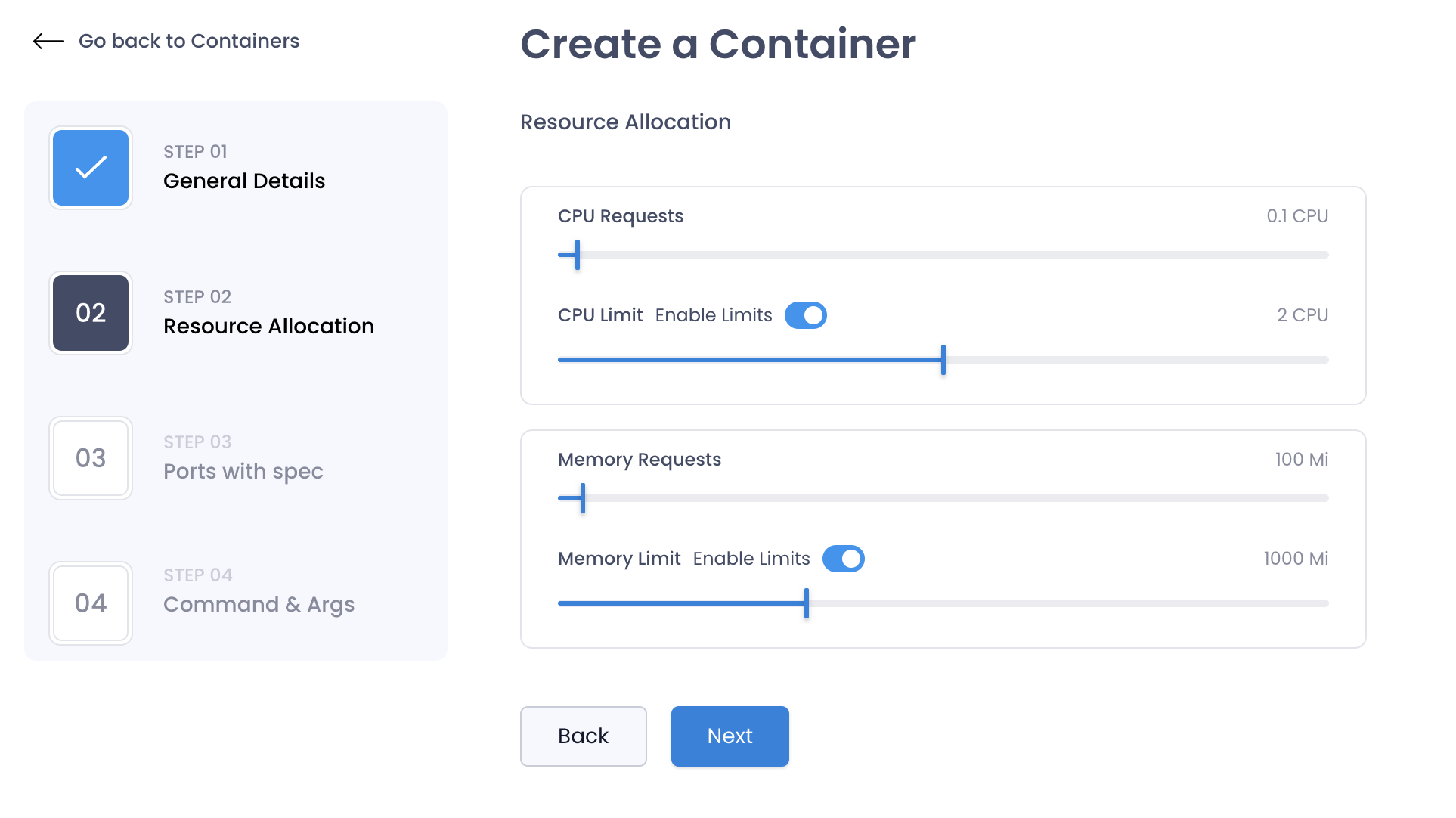Click the CPU Limit slider handle
The image size is (1456, 818).
943,360
